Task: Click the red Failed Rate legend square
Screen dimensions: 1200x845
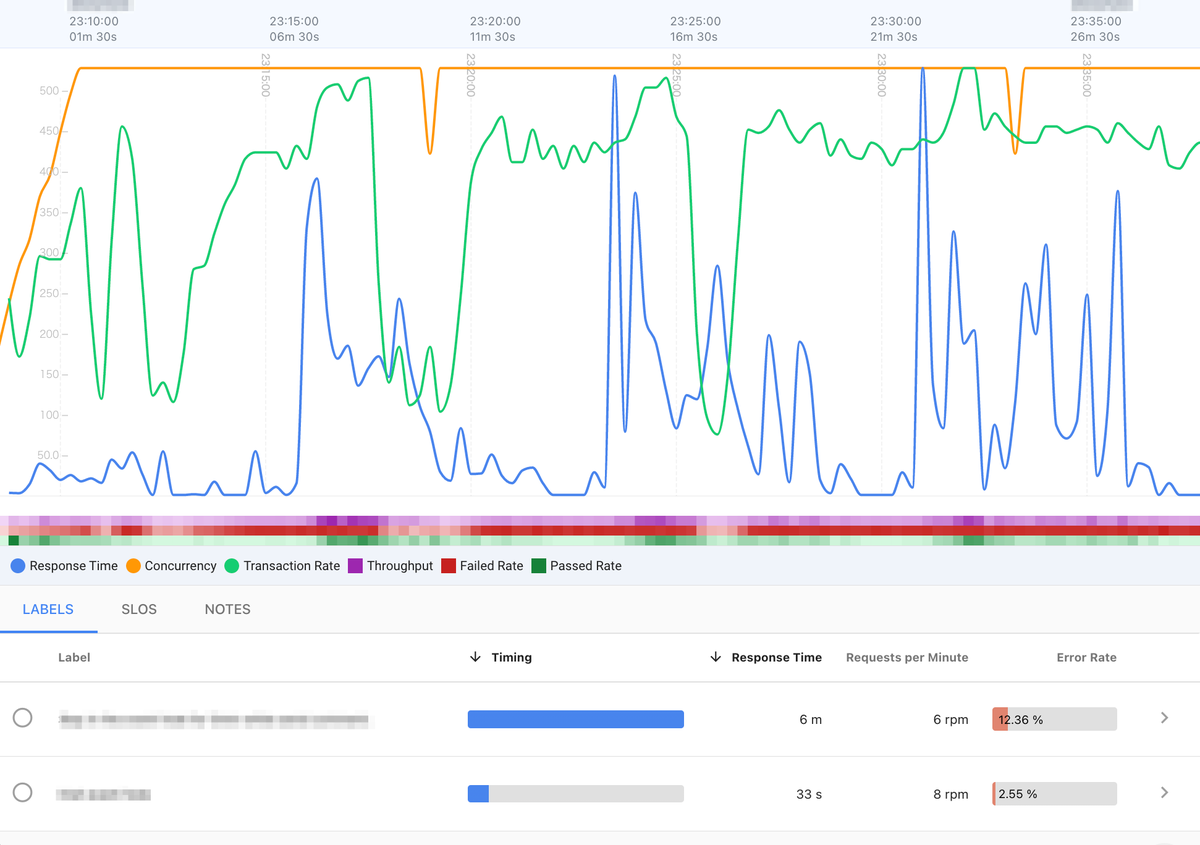Action: (x=448, y=566)
